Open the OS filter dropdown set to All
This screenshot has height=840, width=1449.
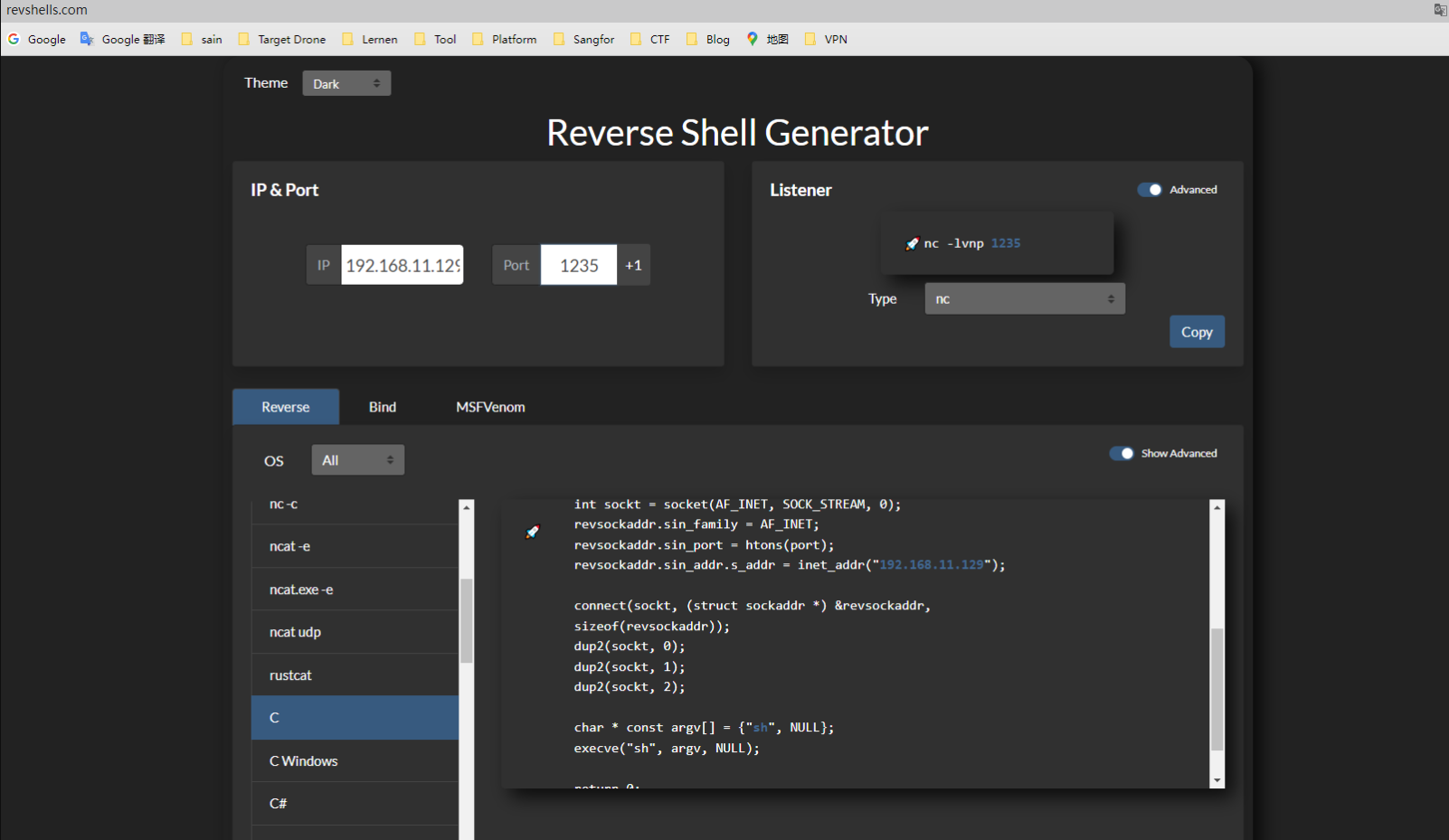(357, 459)
